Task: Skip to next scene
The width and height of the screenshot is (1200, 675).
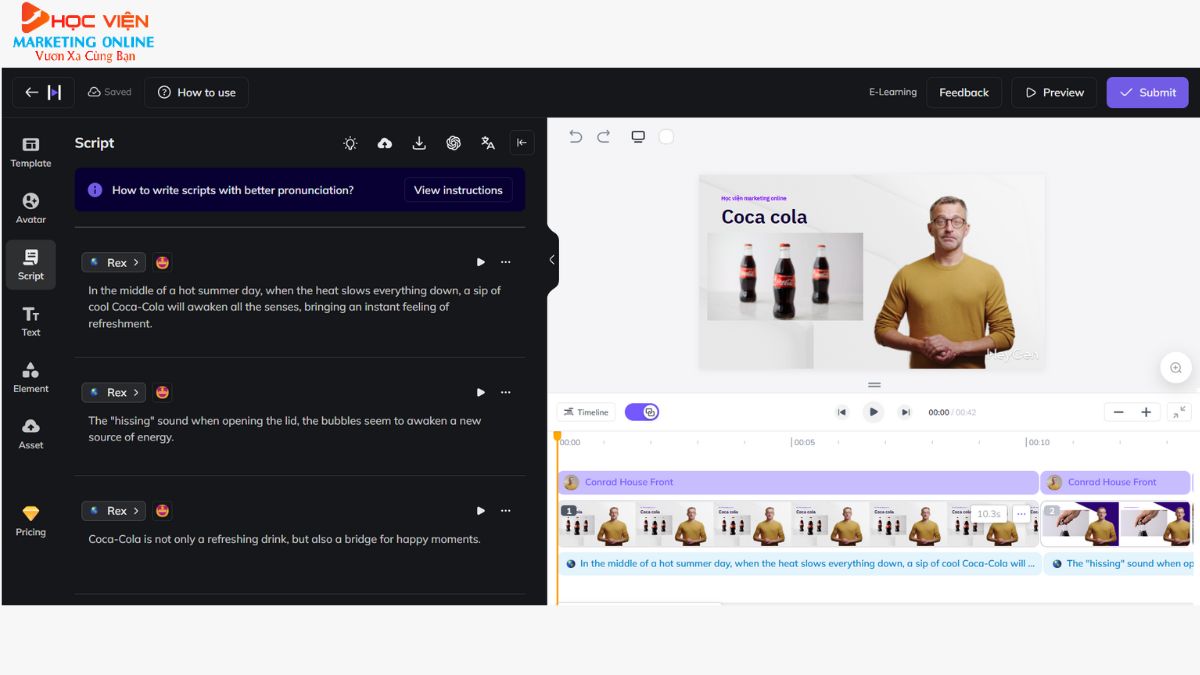Action: [905, 412]
